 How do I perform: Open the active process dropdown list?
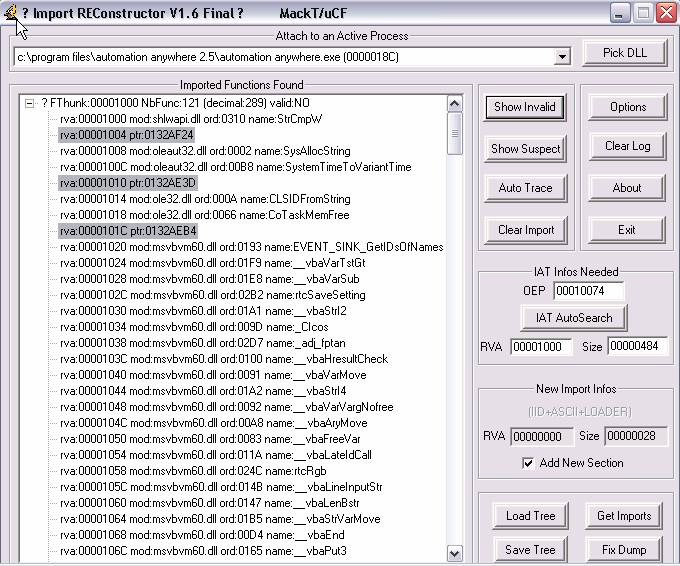[562, 57]
